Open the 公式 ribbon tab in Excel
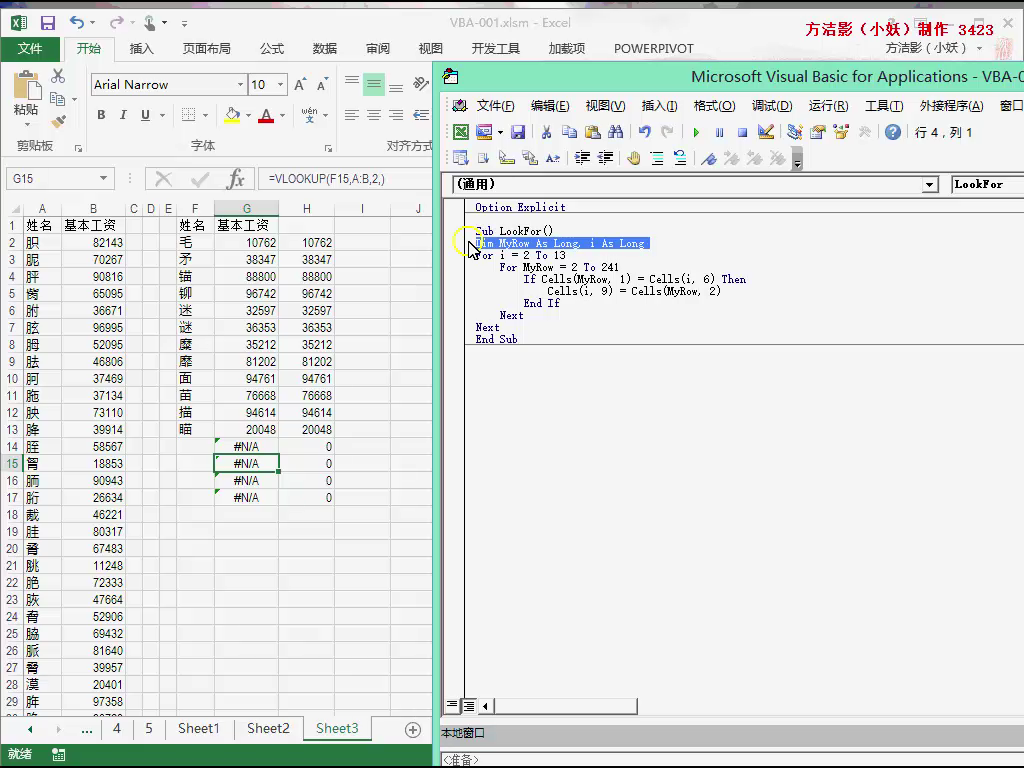1024x768 pixels. (x=272, y=48)
